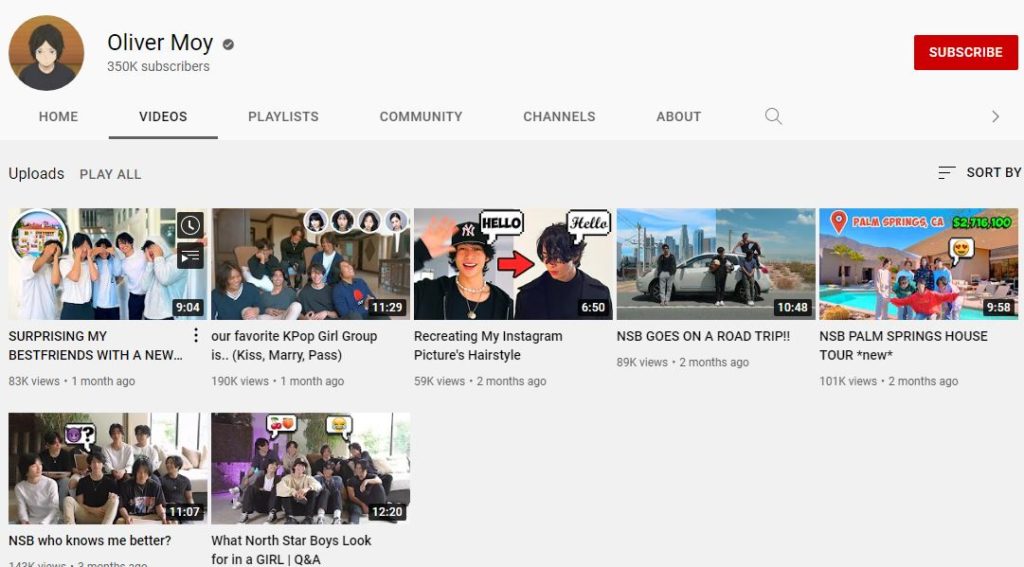Click '83K views • 1 month ago' text

(72, 381)
